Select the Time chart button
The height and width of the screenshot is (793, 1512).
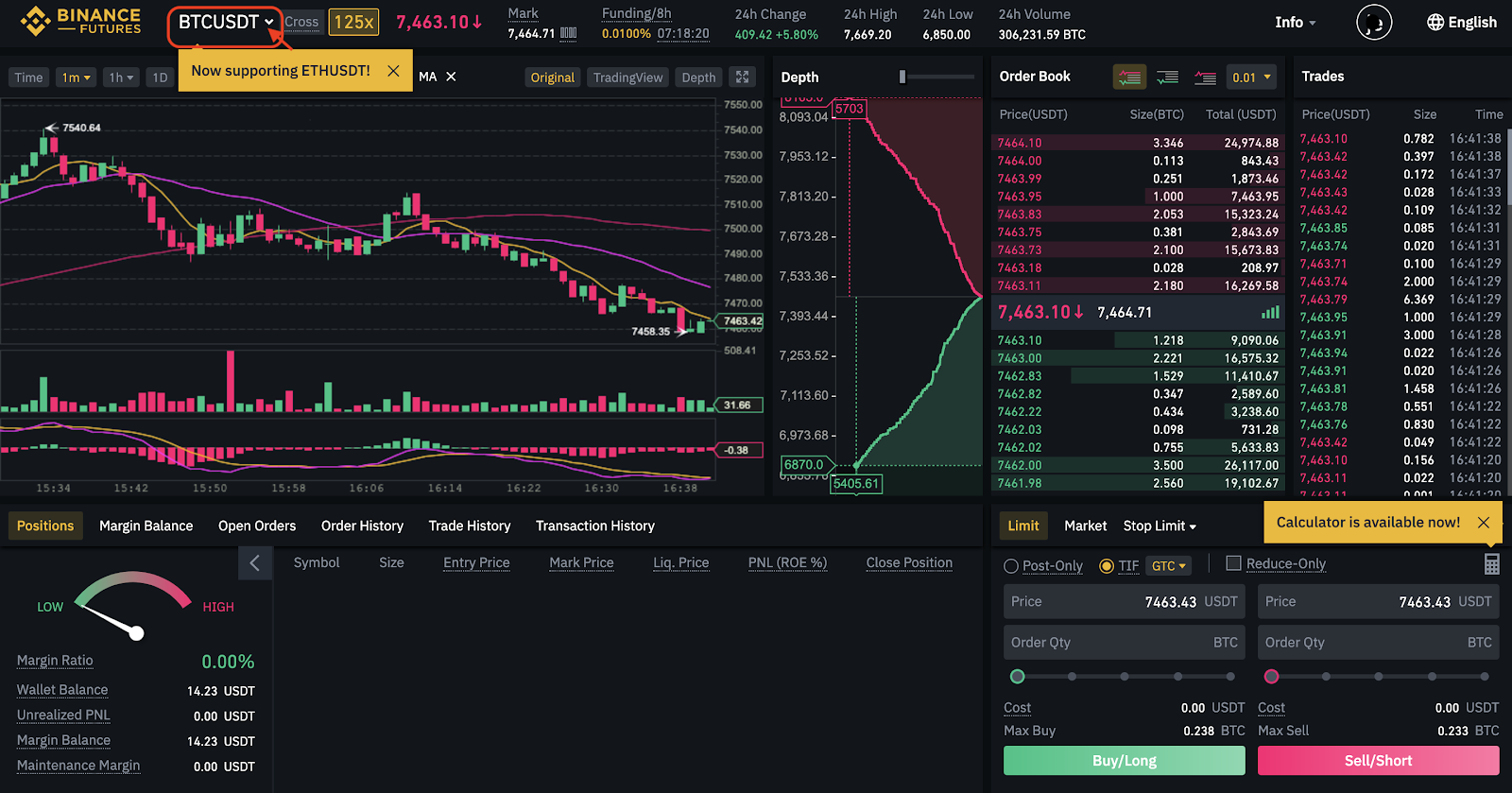[28, 78]
